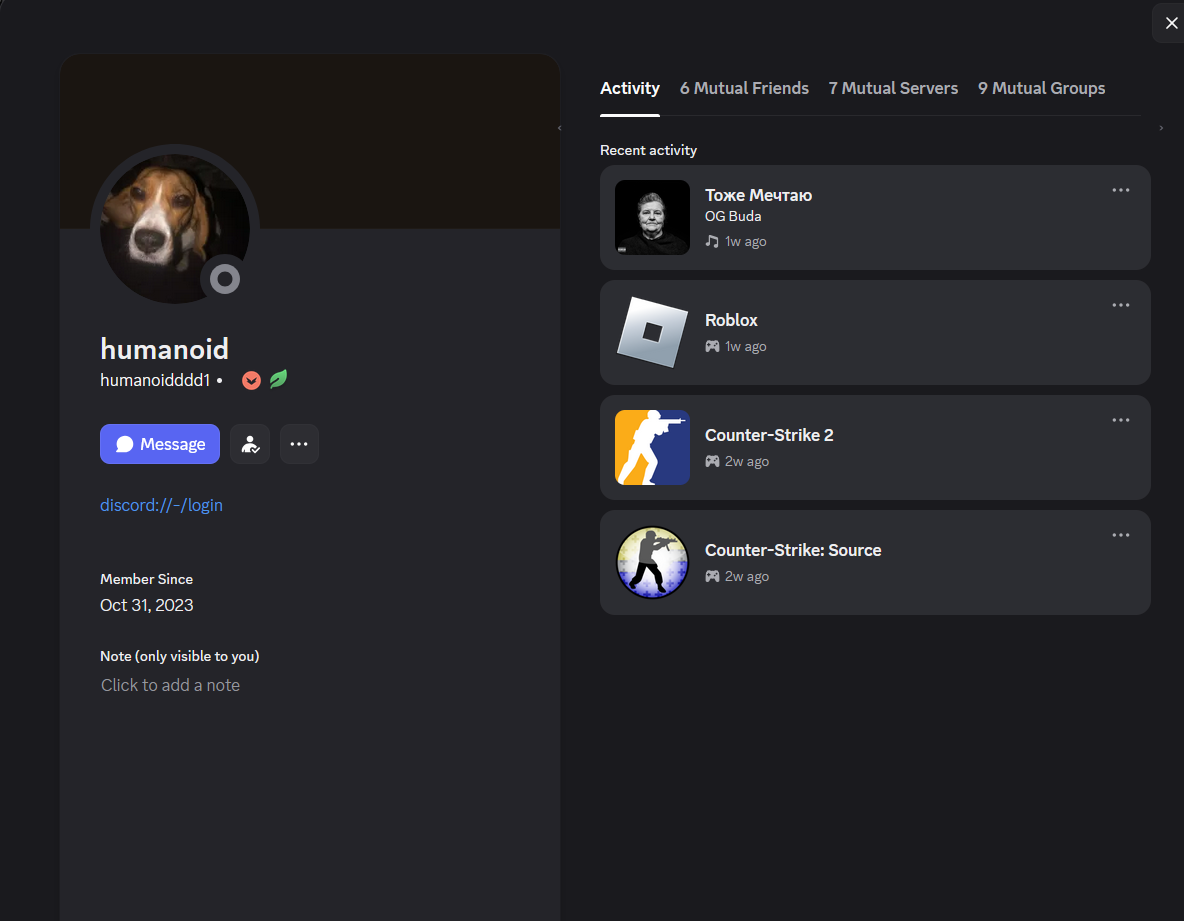Click to add a note field
1184x921 pixels.
click(x=171, y=685)
